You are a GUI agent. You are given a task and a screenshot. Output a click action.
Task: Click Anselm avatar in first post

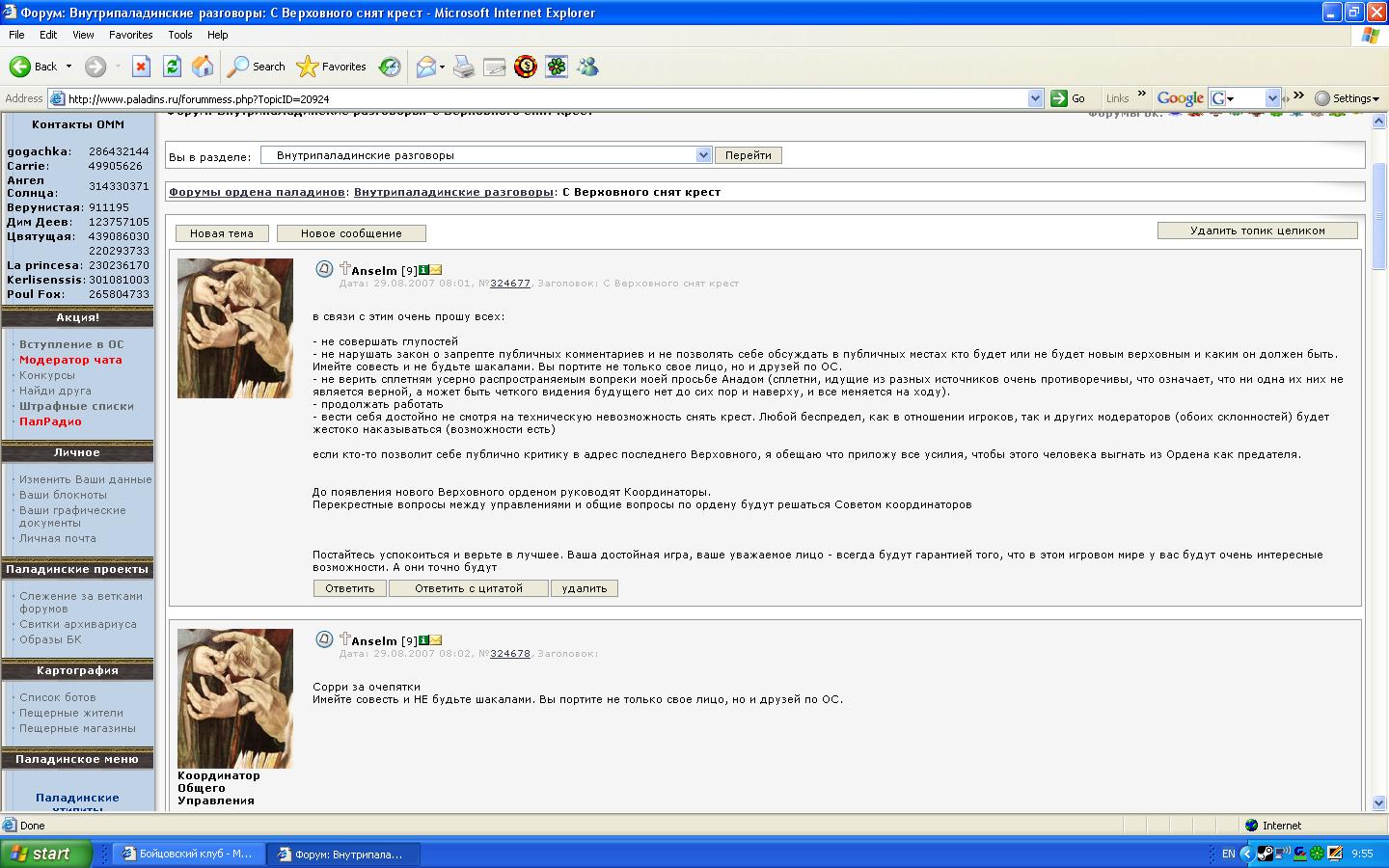point(235,328)
